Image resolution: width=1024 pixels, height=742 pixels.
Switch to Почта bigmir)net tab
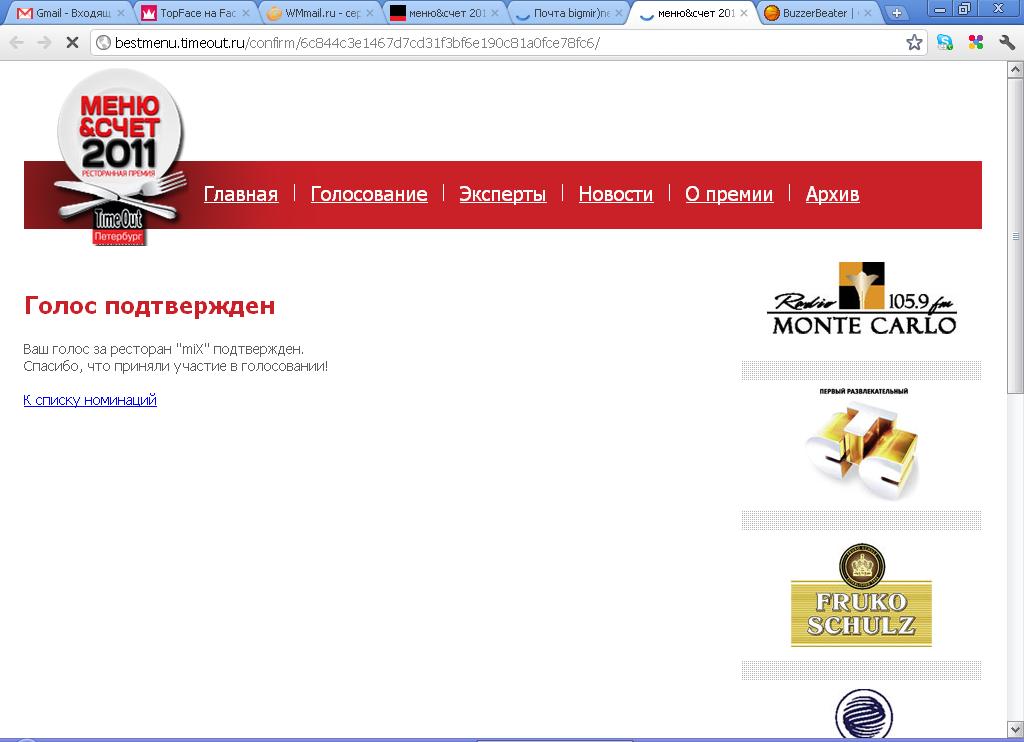click(568, 13)
